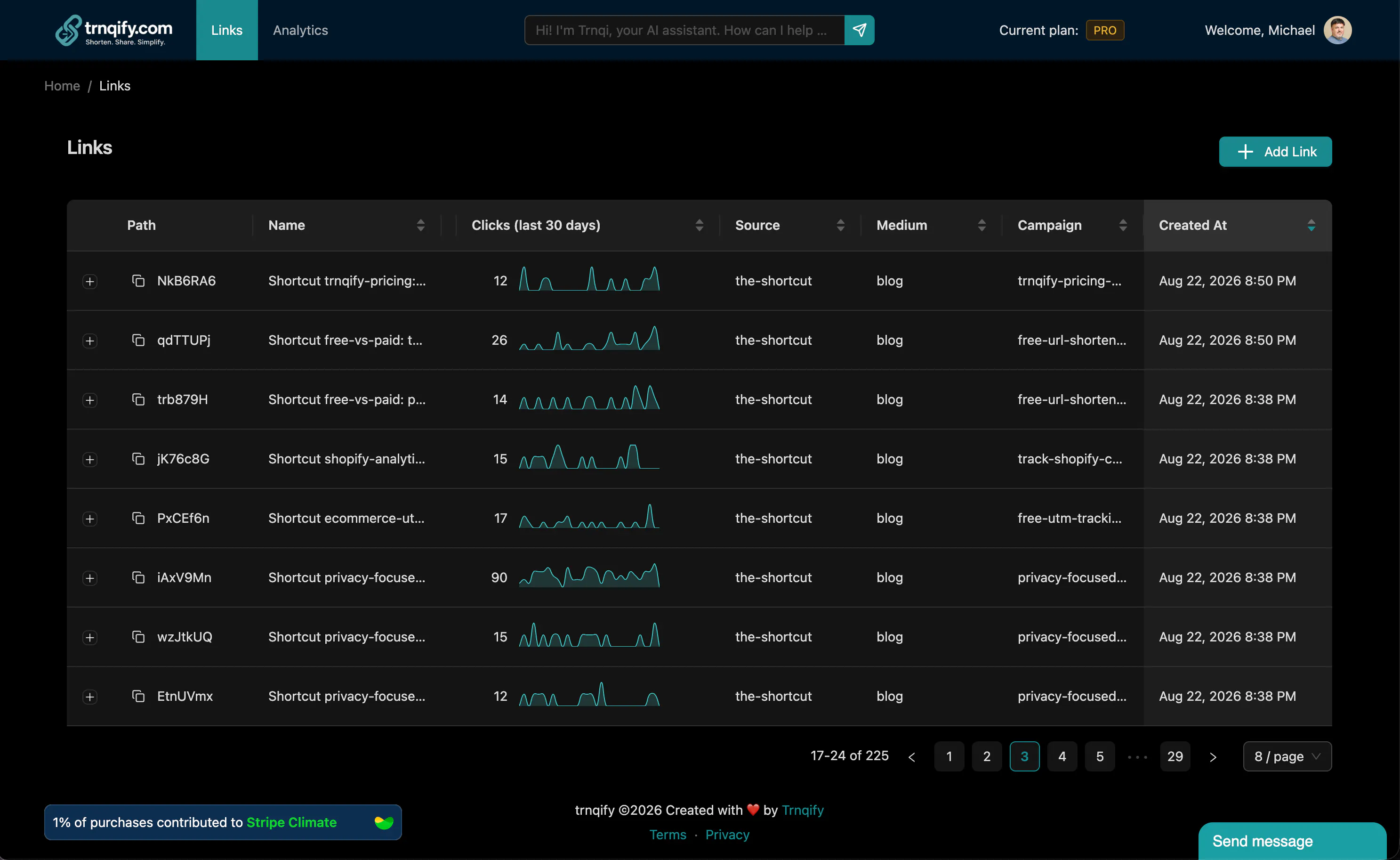Copy the NkB6RA6 link path

coord(138,281)
